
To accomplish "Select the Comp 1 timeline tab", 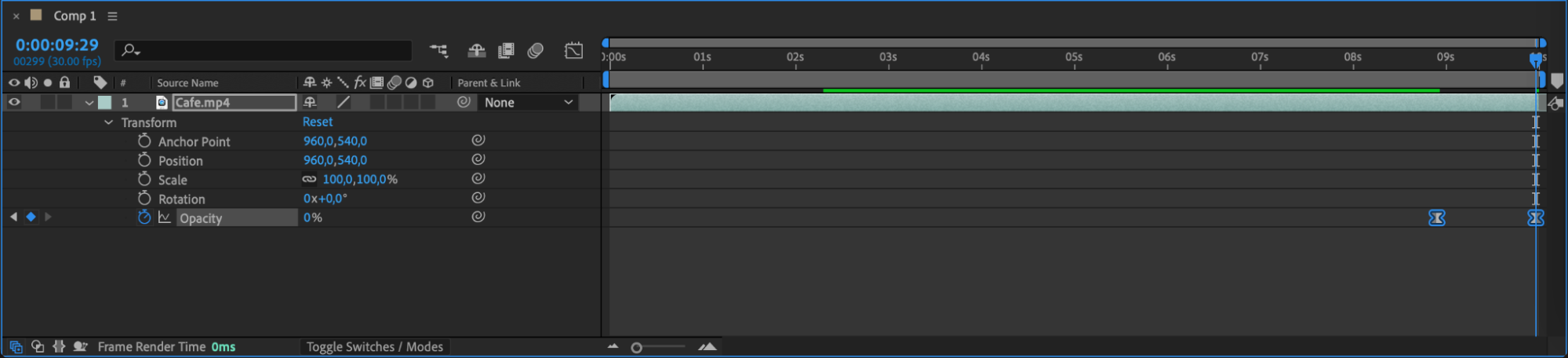I will [x=75, y=16].
